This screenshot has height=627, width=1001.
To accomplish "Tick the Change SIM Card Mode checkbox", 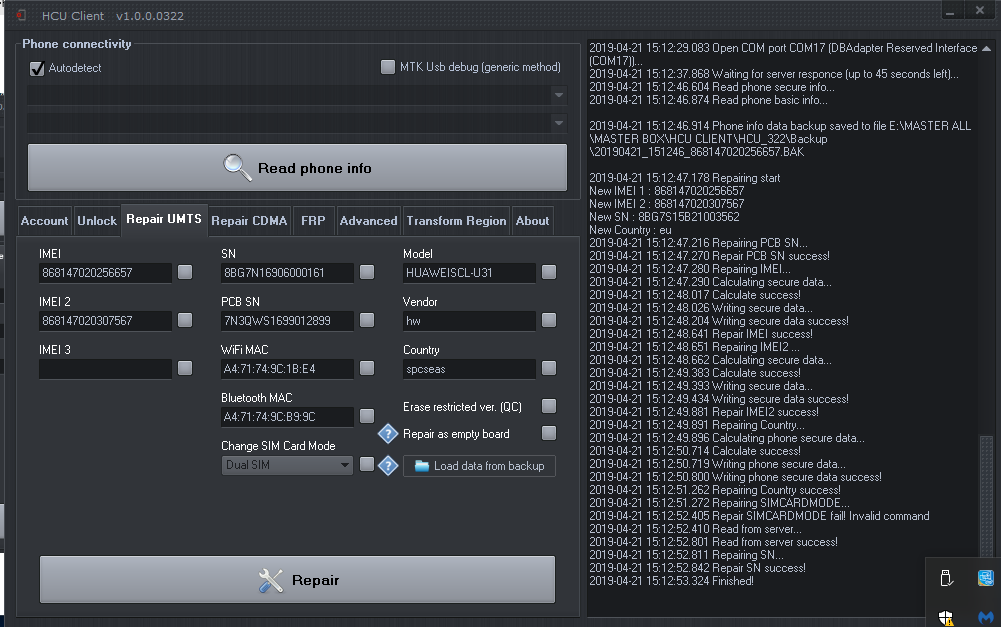I will 367,464.
